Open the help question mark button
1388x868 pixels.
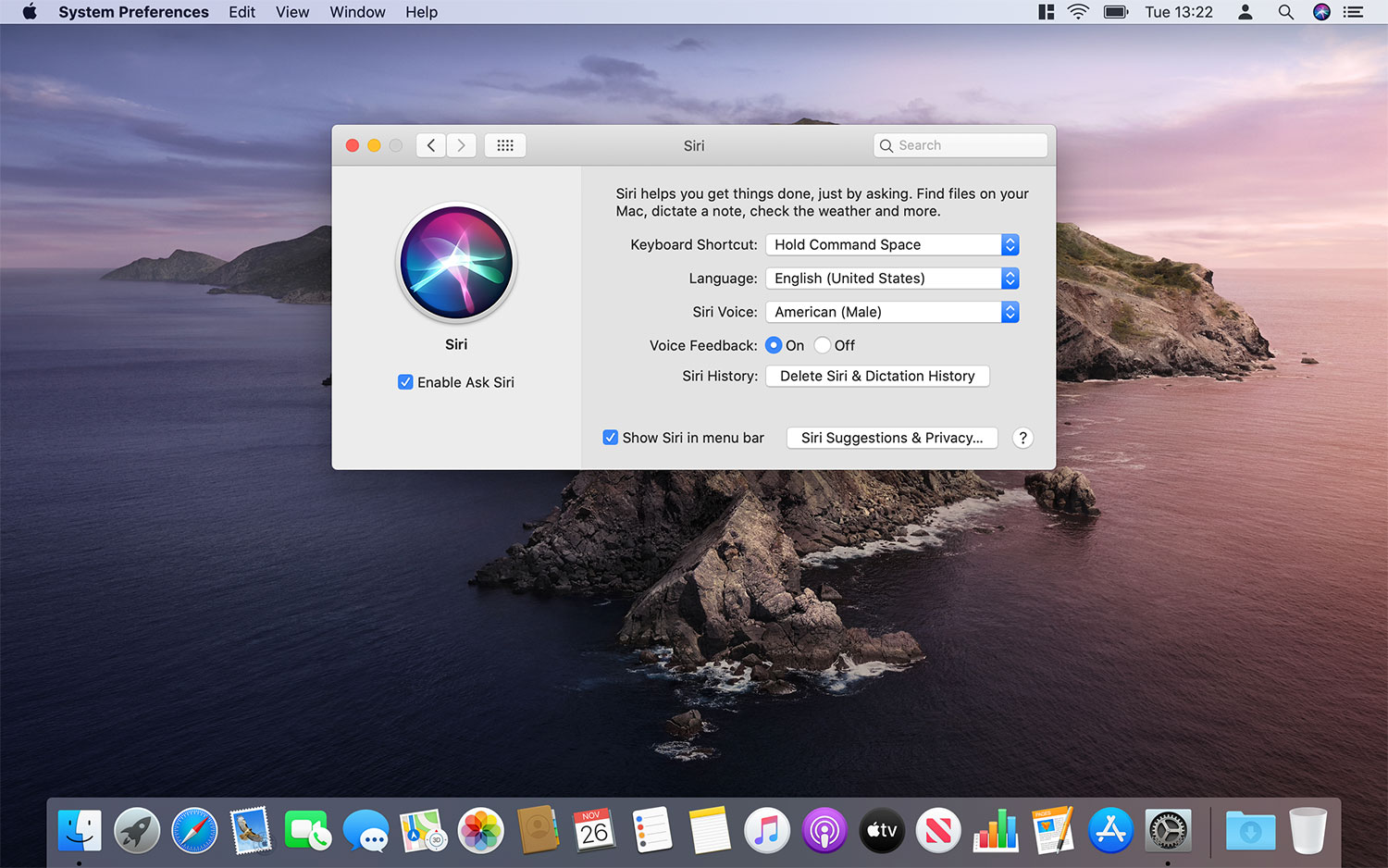pos(1022,438)
